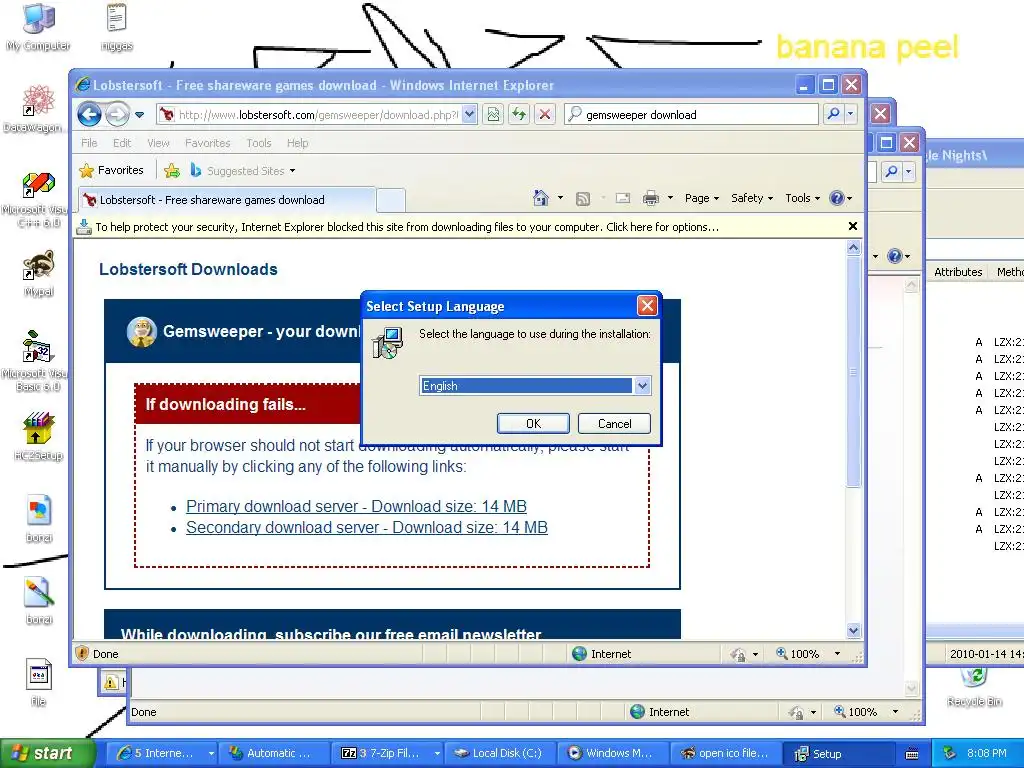
Task: Open Suggested Sites dropdown
Action: point(243,170)
